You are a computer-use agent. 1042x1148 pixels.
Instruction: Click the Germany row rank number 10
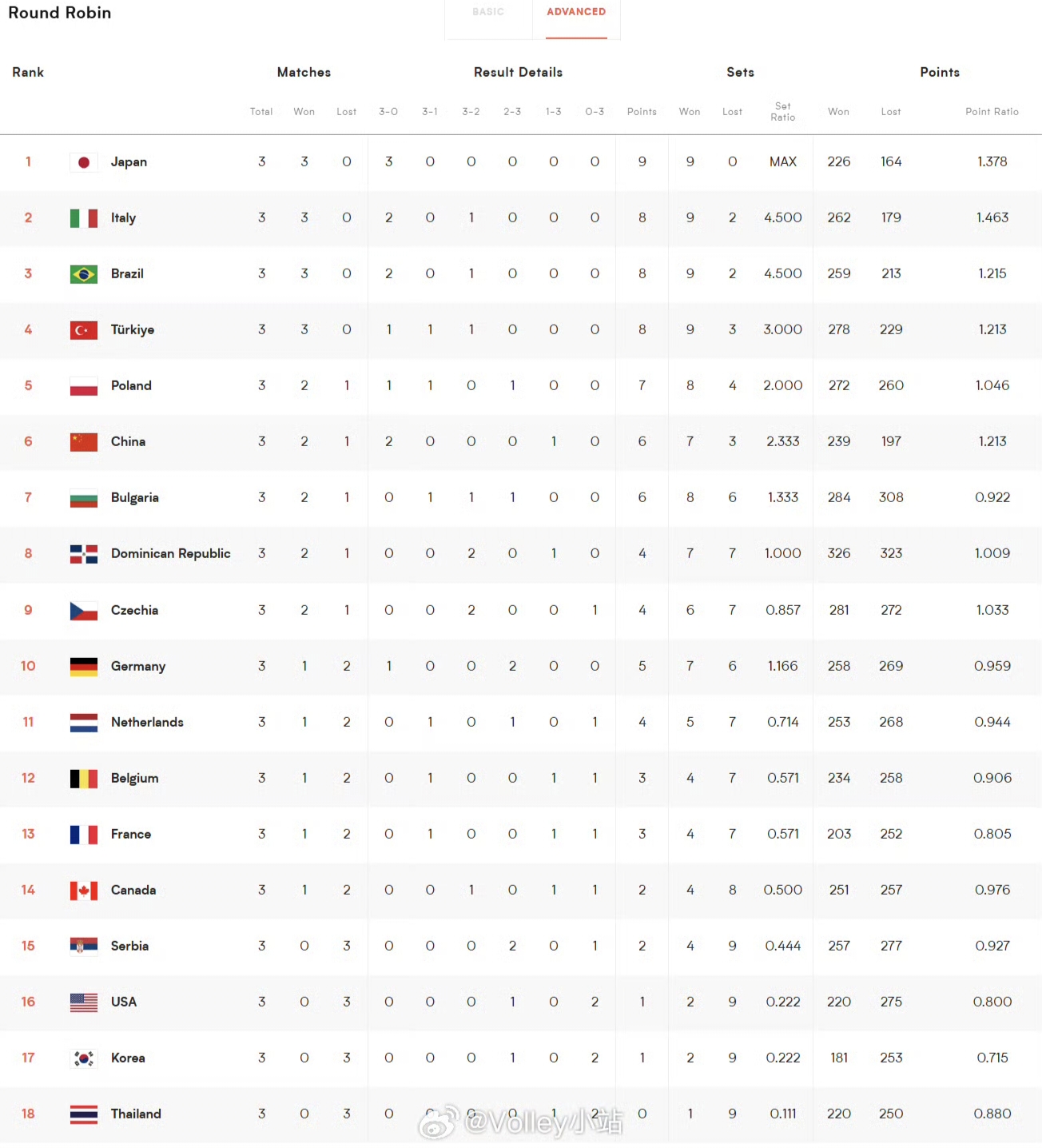(28, 667)
